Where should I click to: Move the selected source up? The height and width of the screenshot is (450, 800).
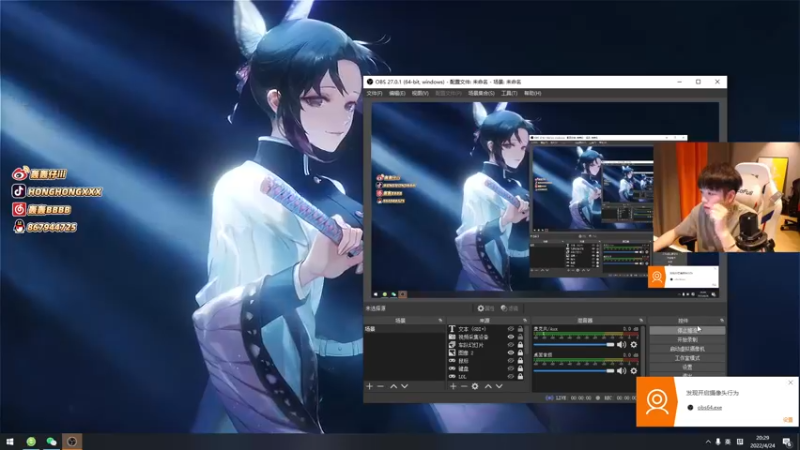click(x=488, y=386)
